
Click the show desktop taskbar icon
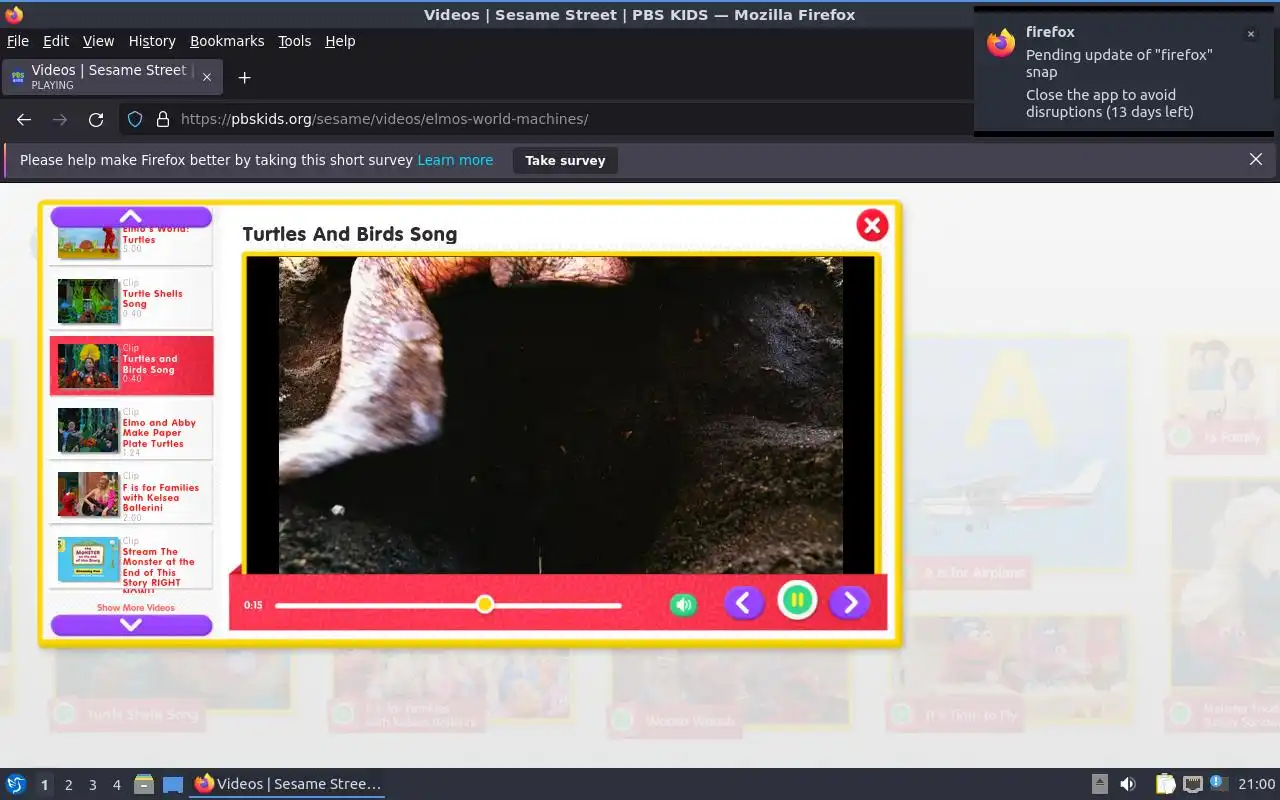pyautogui.click(x=173, y=784)
